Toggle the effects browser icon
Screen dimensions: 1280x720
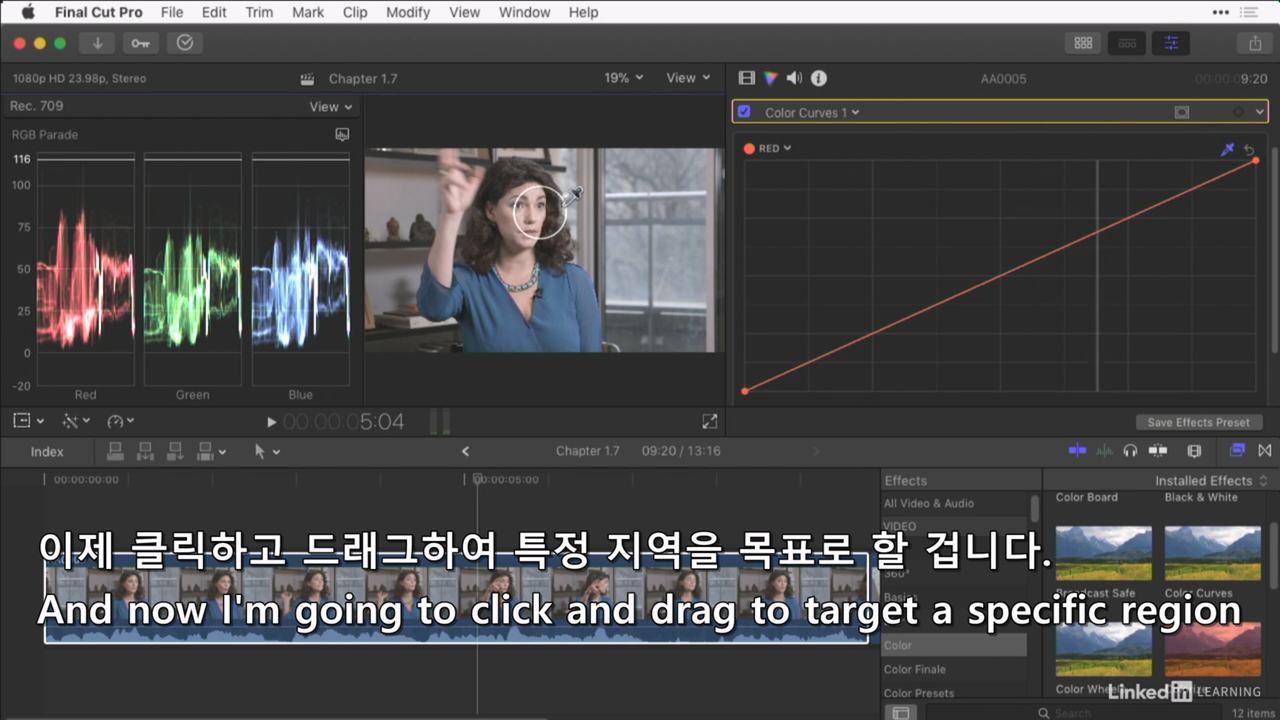(x=1238, y=451)
